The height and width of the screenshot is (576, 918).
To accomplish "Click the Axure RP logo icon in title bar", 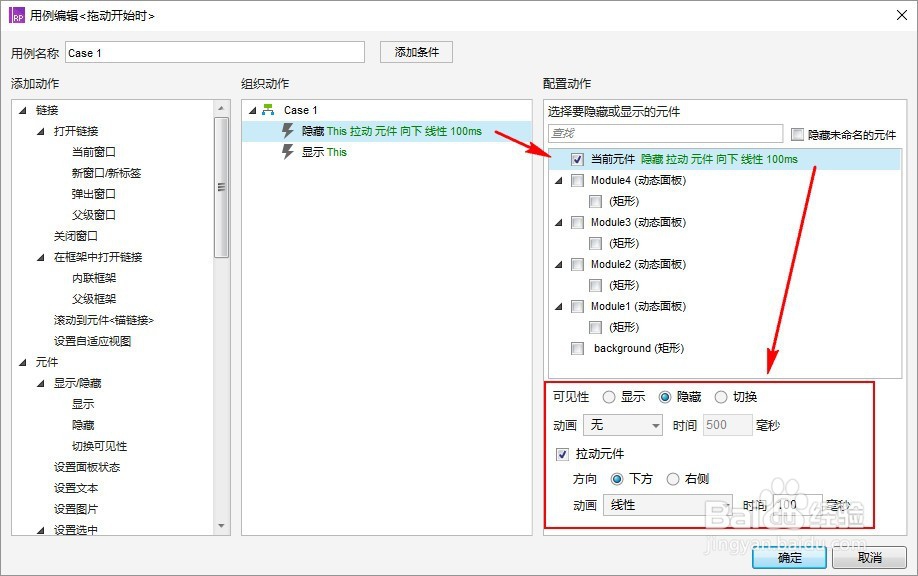I will 16,15.
